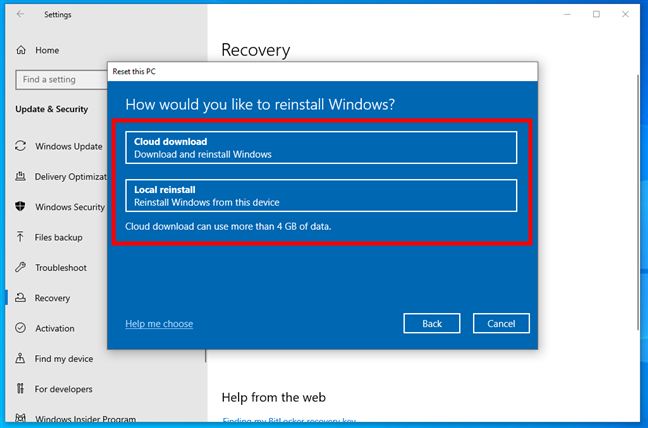
Task: Cancel the Reset this PC dialog
Action: pos(501,323)
